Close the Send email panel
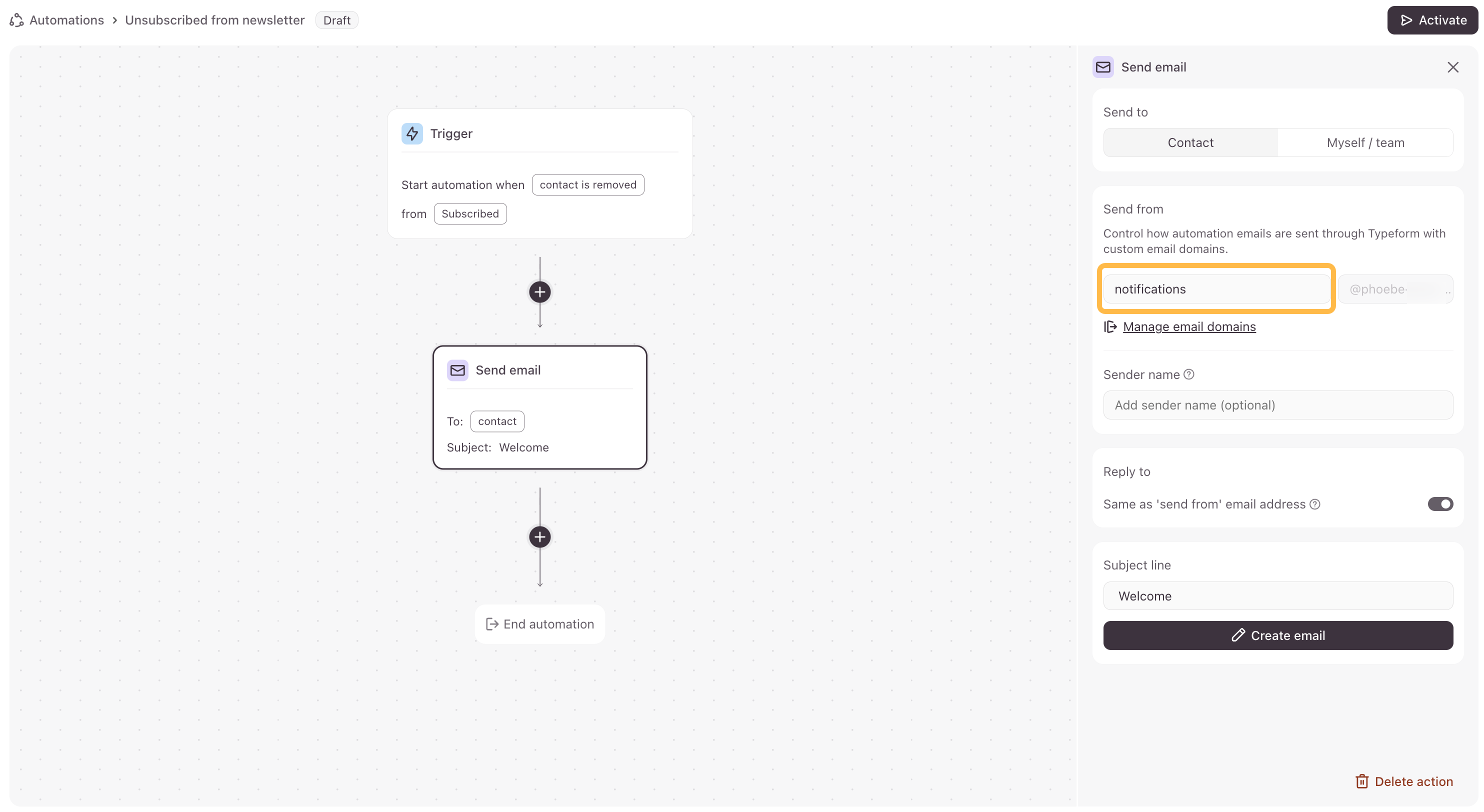The image size is (1484, 812). [x=1453, y=67]
